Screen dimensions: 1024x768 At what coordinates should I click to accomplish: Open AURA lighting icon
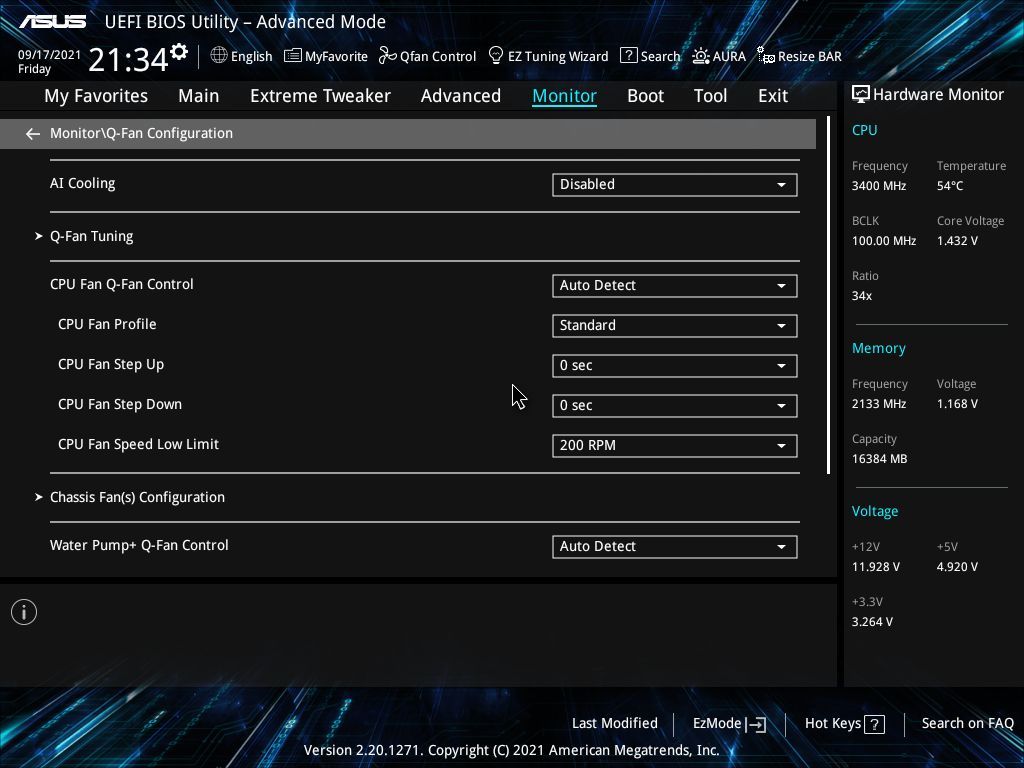pos(701,56)
